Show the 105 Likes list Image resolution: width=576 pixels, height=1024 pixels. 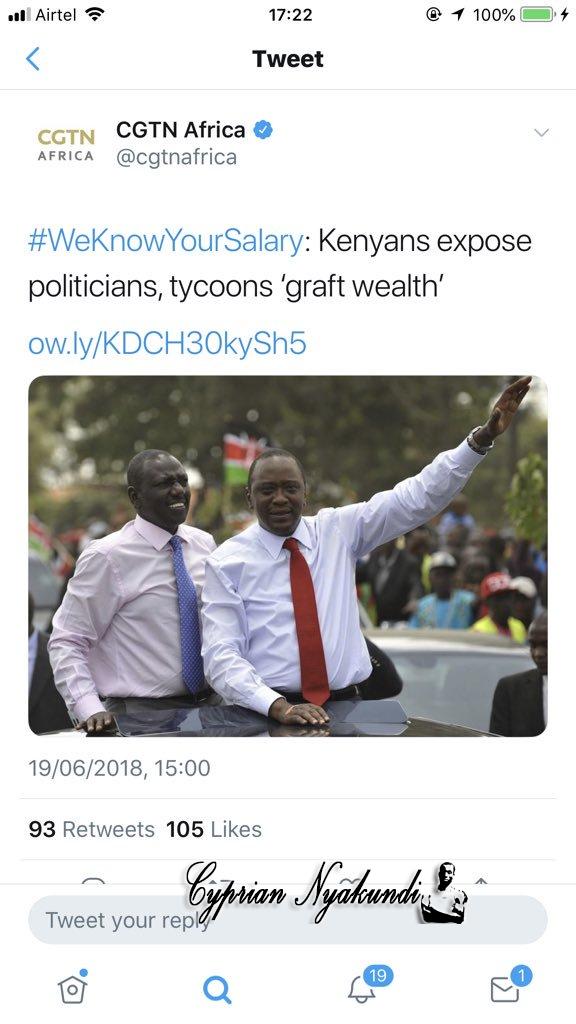click(x=214, y=829)
